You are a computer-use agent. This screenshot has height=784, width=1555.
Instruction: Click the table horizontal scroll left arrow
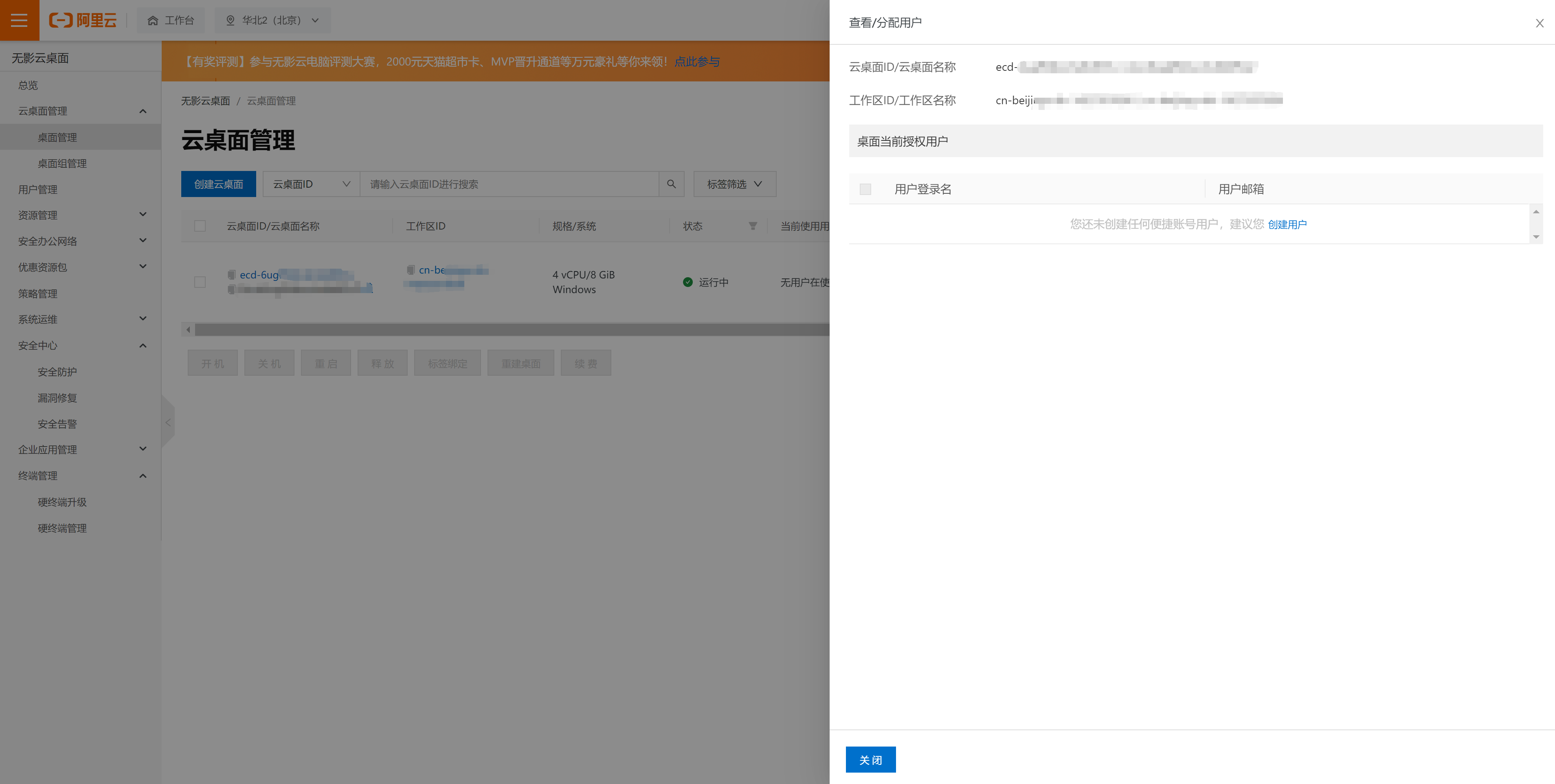[188, 330]
